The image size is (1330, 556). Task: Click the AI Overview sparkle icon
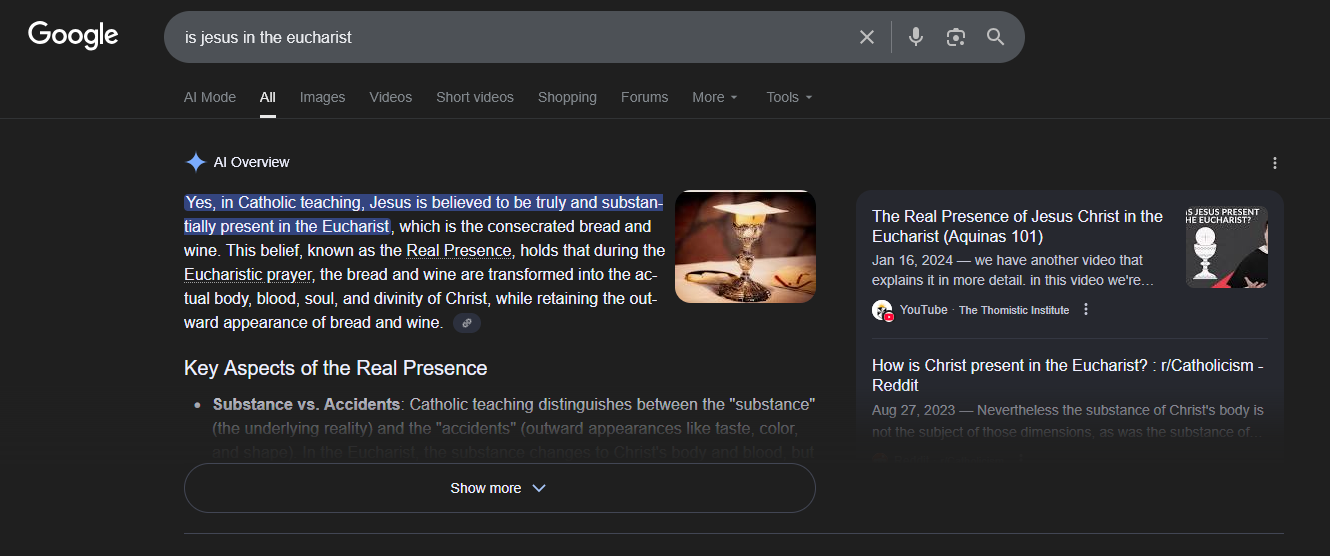pyautogui.click(x=195, y=162)
